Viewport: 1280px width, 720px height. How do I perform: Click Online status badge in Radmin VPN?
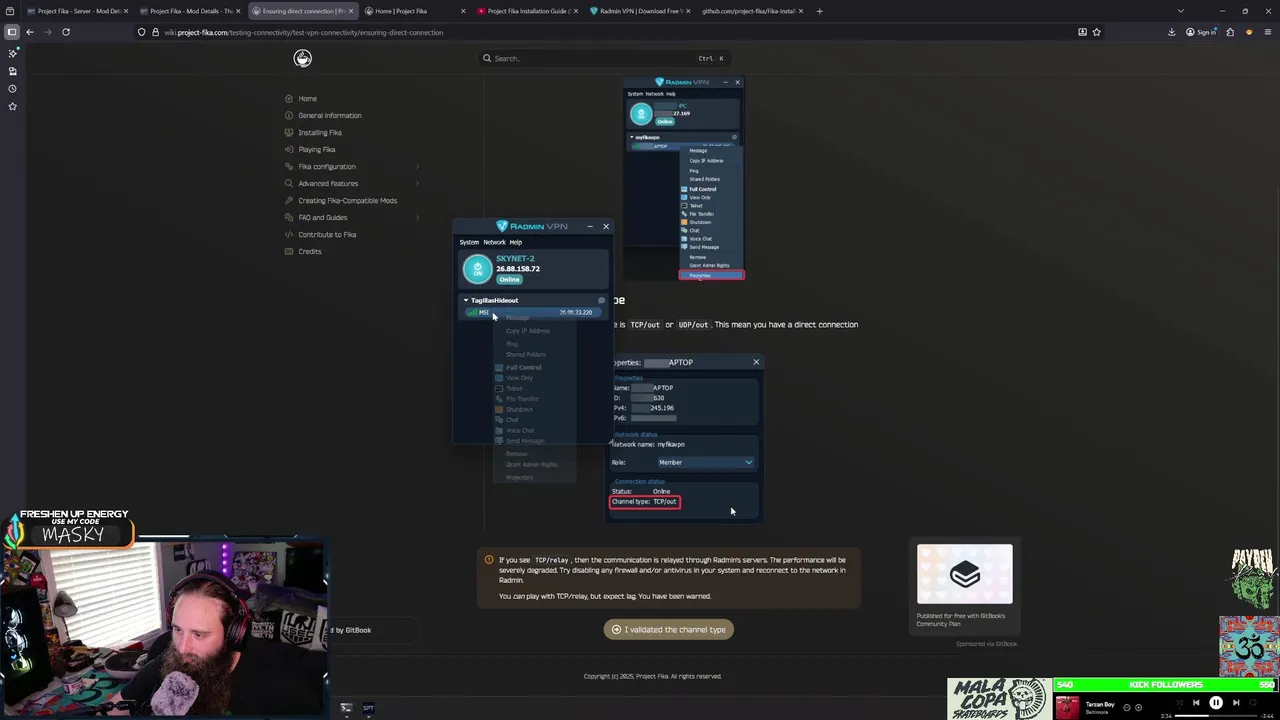(x=509, y=279)
